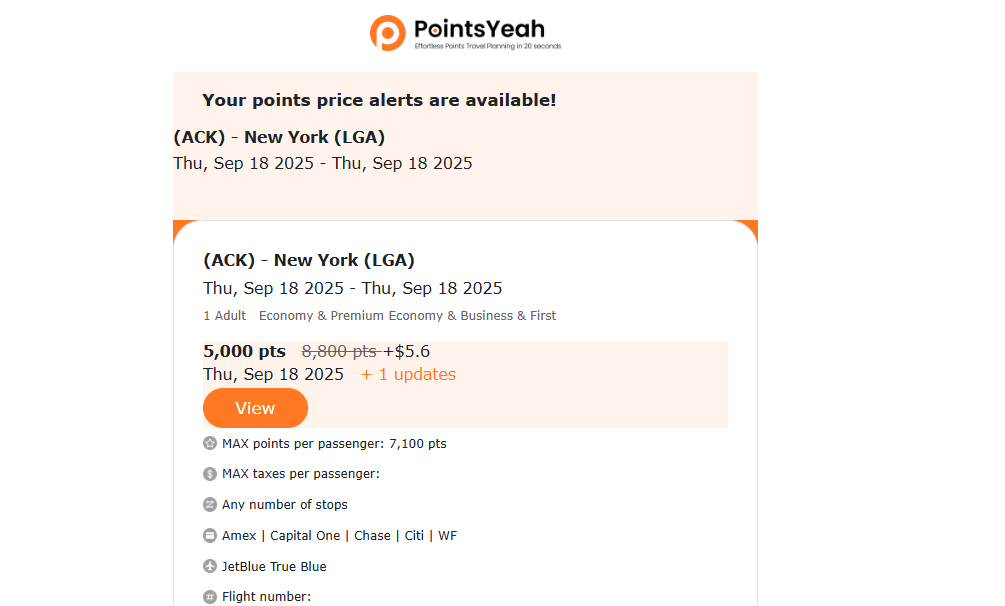Click the 'Your points price alerts are available!' heading
This screenshot has width=1005, height=606.
coord(379,100)
